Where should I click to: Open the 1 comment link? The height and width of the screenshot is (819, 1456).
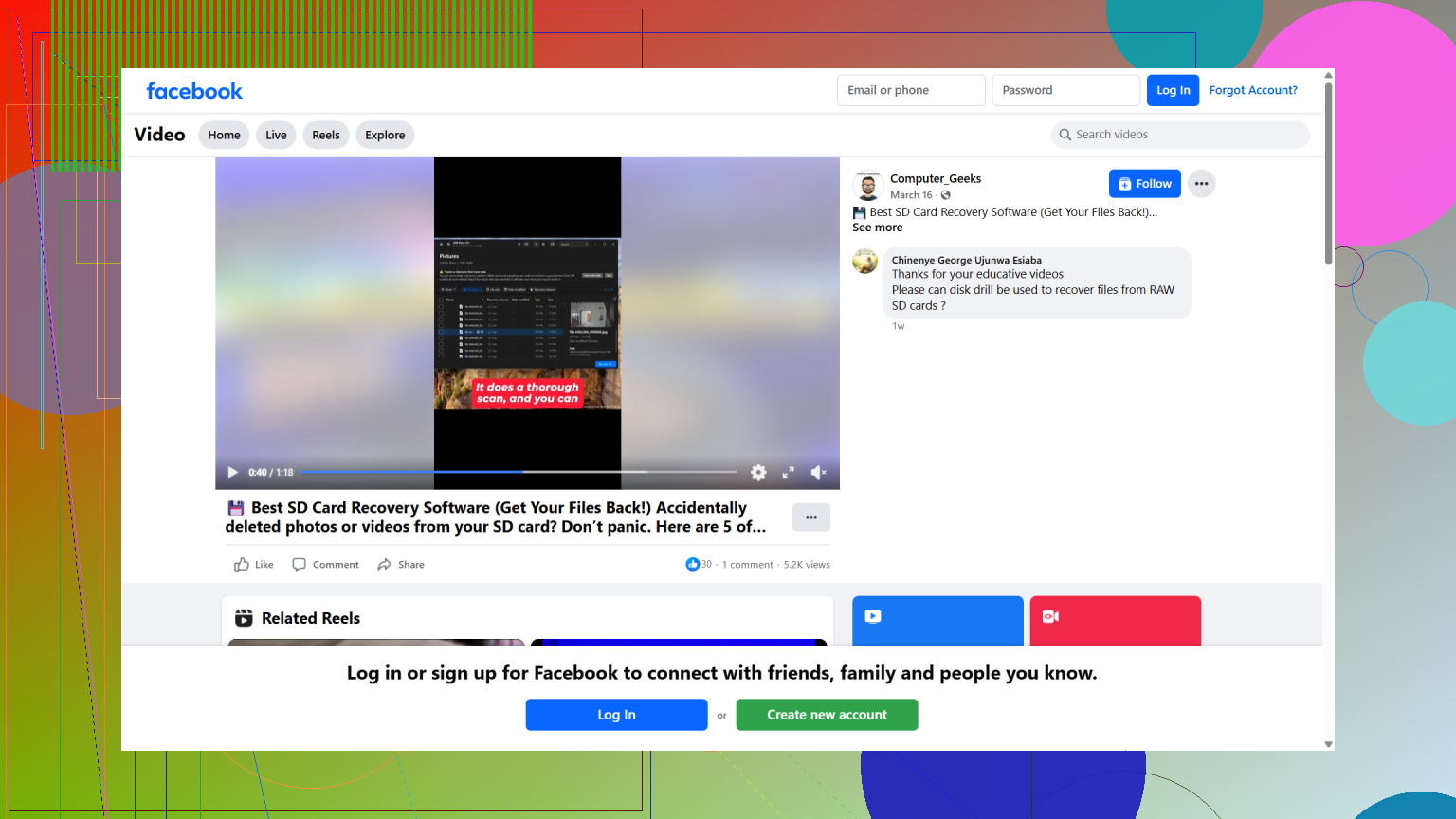(748, 565)
